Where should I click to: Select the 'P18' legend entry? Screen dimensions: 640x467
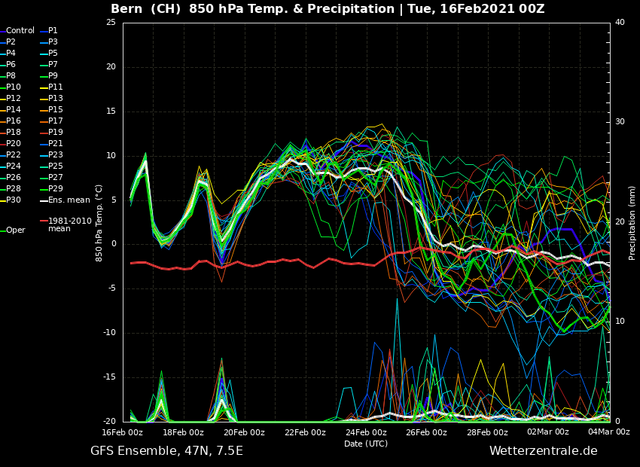point(13,132)
